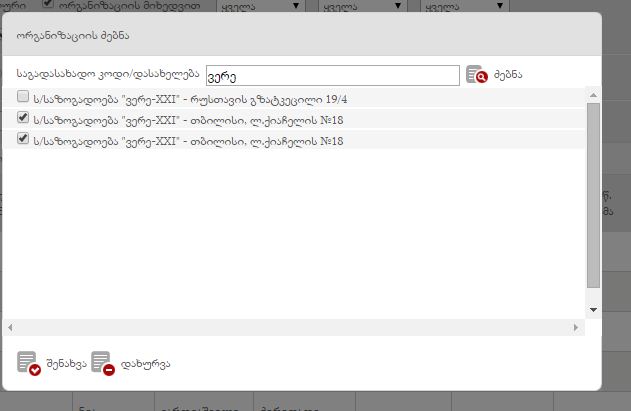Image resolution: width=631 pixels, height=411 pixels.
Task: Click the search input containing ვერე
Action: [x=331, y=76]
